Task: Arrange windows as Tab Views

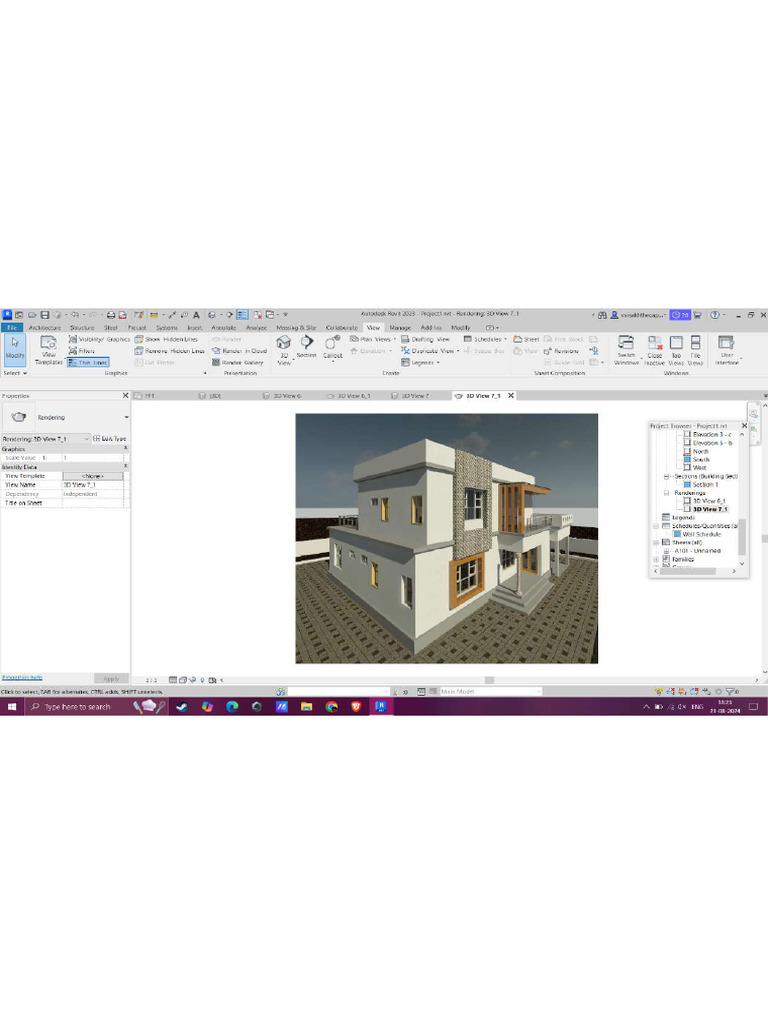Action: coord(676,350)
